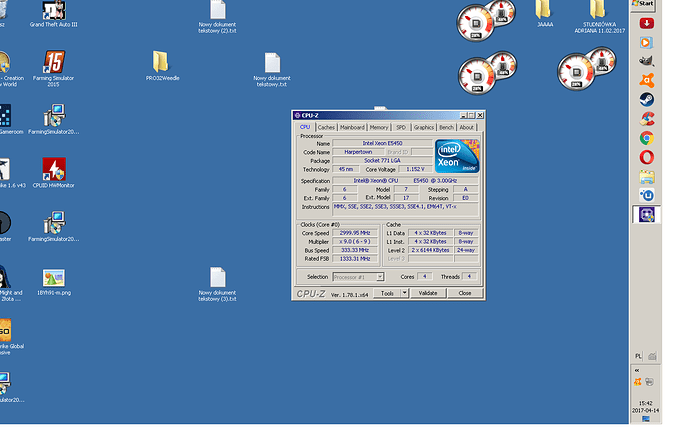Click the Bus Speed value 333.33 MHz

[355, 250]
